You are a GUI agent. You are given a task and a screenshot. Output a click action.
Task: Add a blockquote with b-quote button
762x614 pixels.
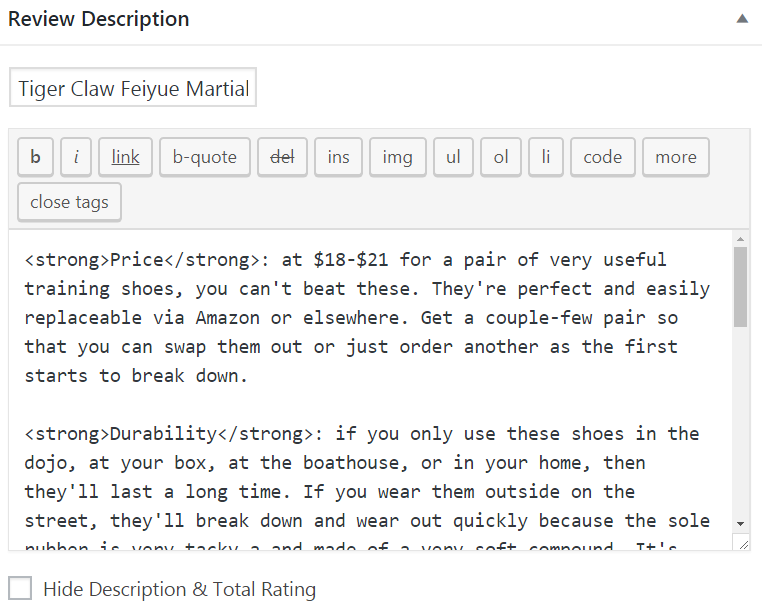click(x=204, y=157)
